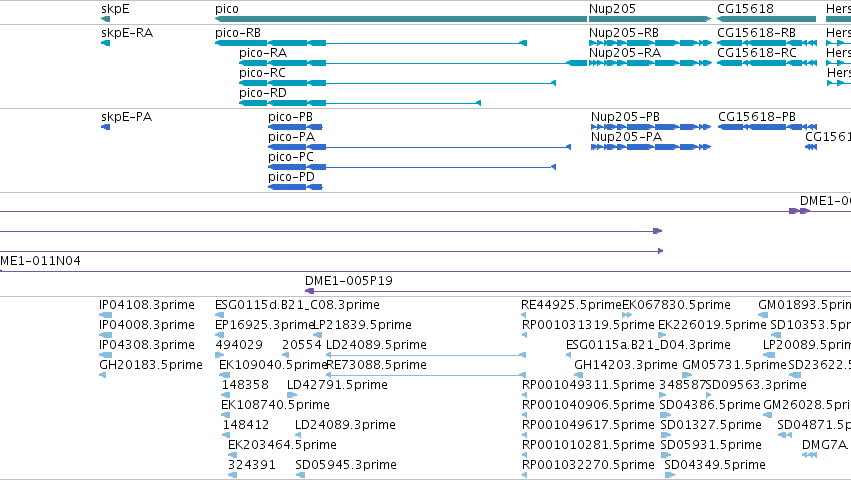Screen dimensions: 851x480
Task: Click the skpE-RA transcript label
Action: (127, 33)
